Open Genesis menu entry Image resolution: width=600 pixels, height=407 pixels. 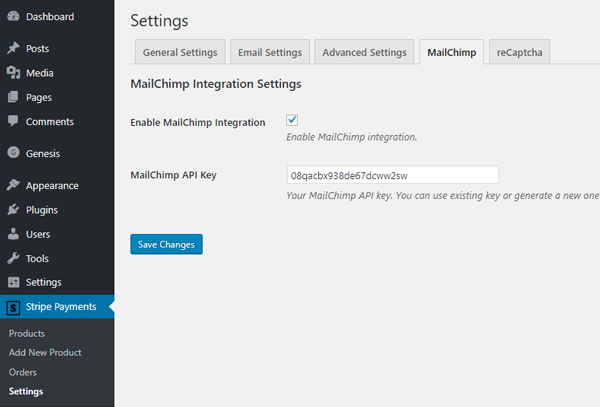tap(43, 153)
